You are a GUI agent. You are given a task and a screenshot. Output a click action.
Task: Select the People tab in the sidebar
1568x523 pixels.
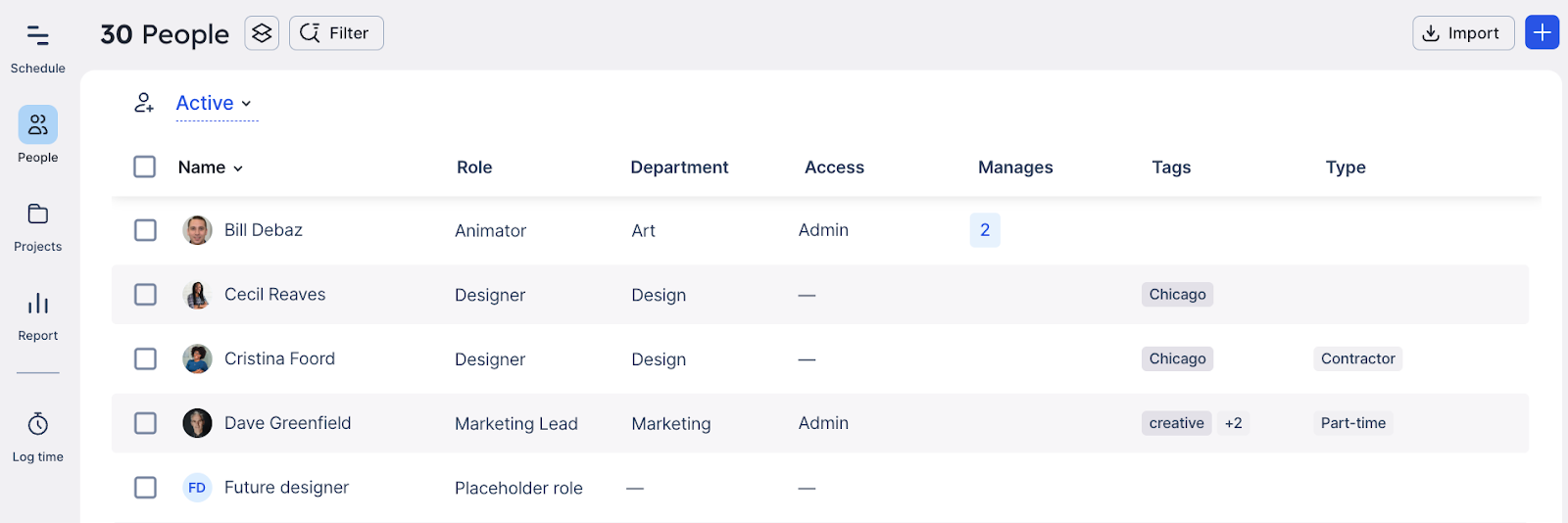point(37,125)
